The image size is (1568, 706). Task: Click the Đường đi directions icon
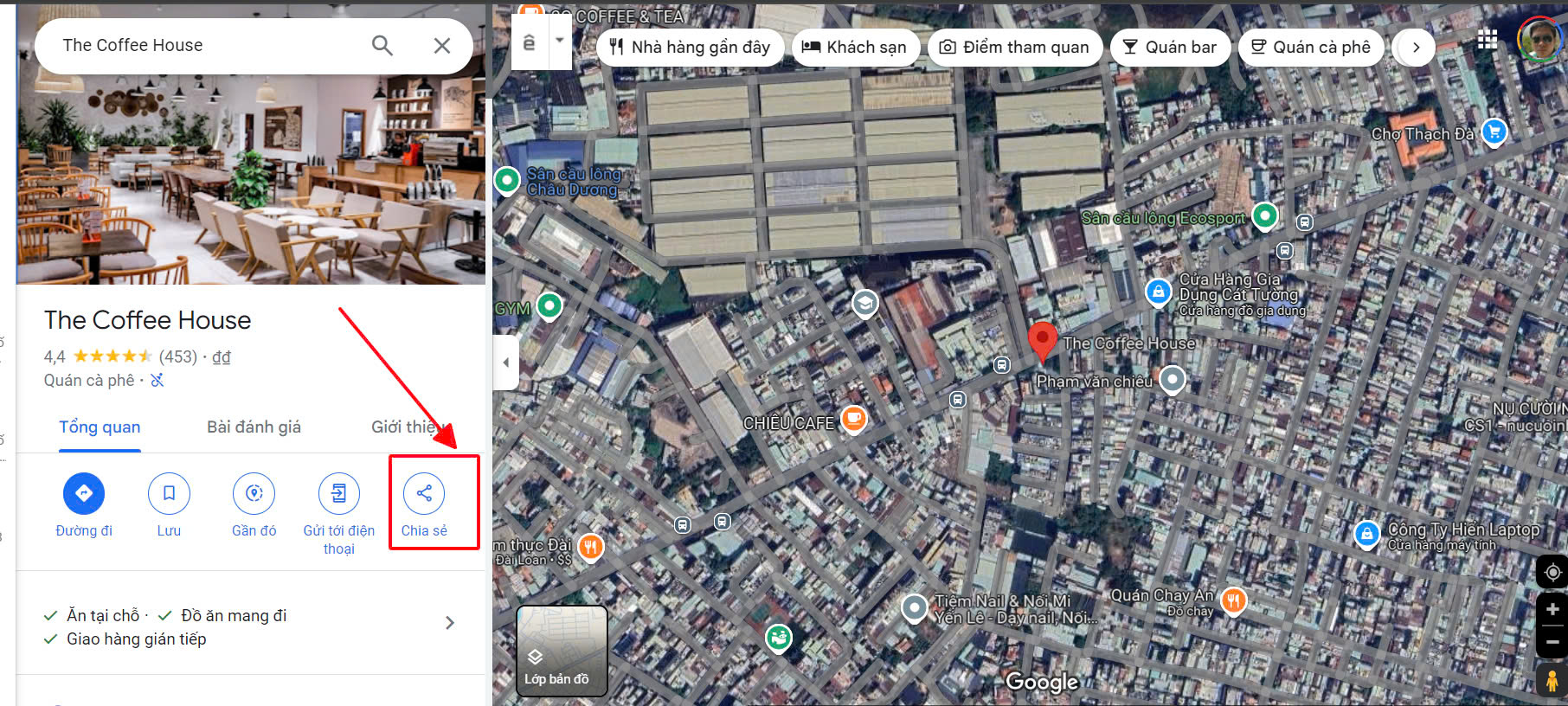coord(84,493)
